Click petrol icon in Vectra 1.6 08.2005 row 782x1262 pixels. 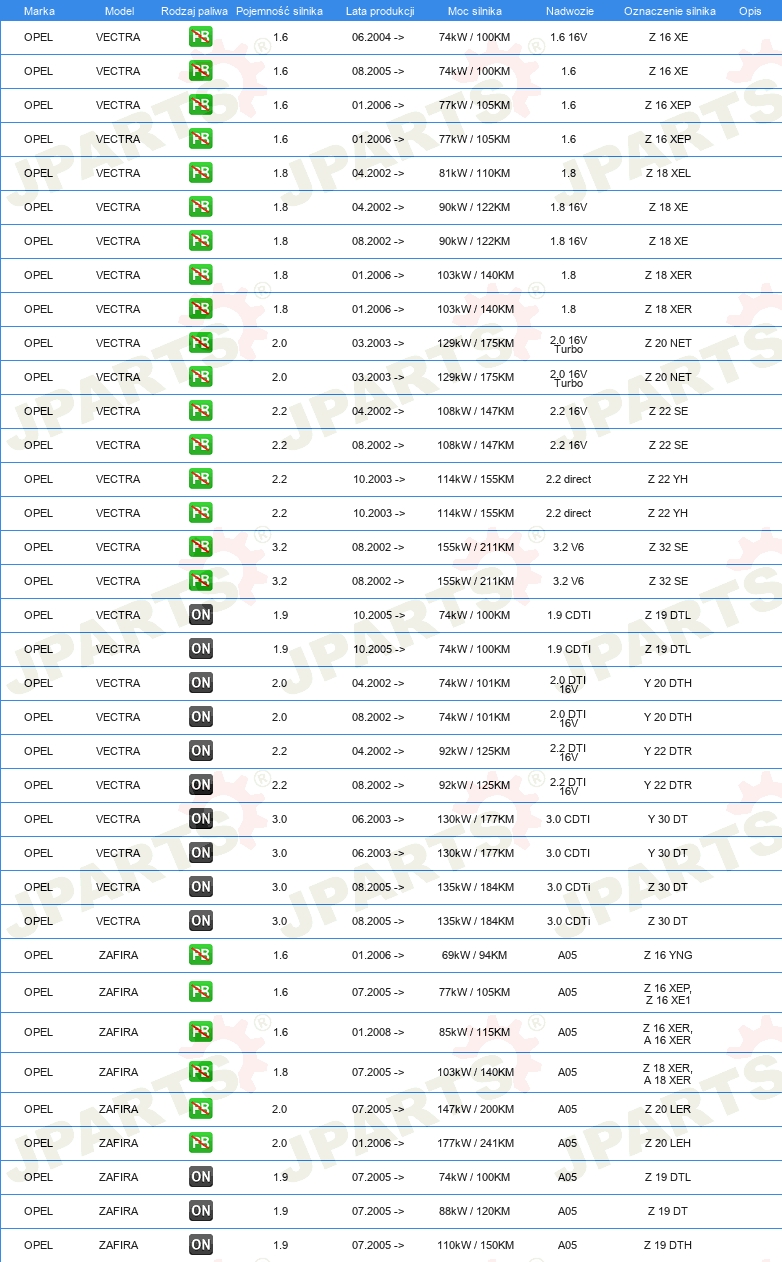(201, 71)
